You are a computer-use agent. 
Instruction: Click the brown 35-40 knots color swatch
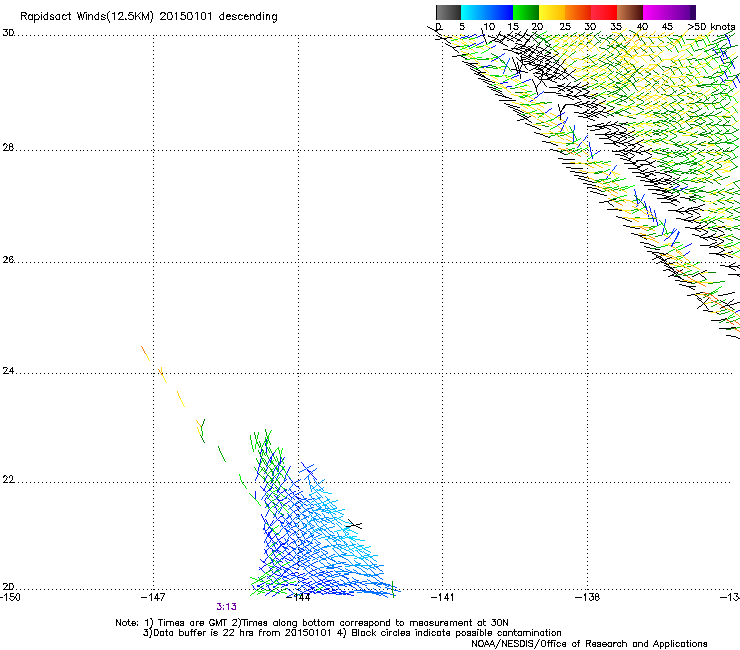(x=630, y=12)
